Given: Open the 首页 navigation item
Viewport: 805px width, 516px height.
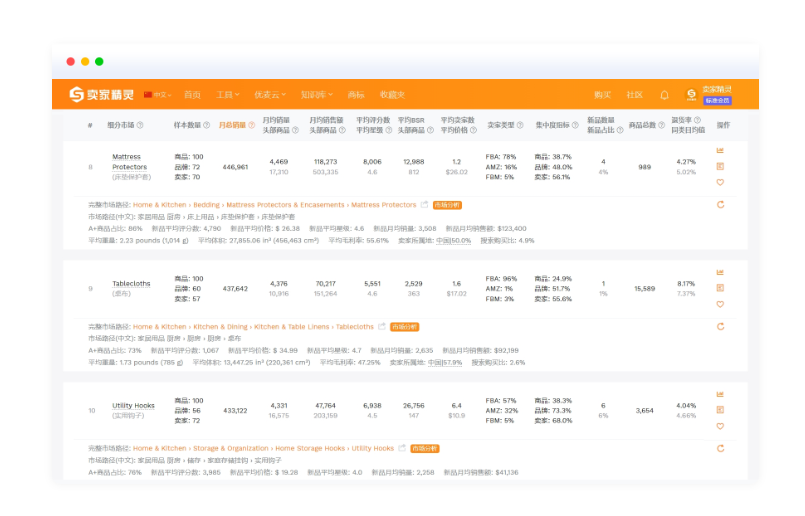Looking at the screenshot, I should pyautogui.click(x=192, y=95).
